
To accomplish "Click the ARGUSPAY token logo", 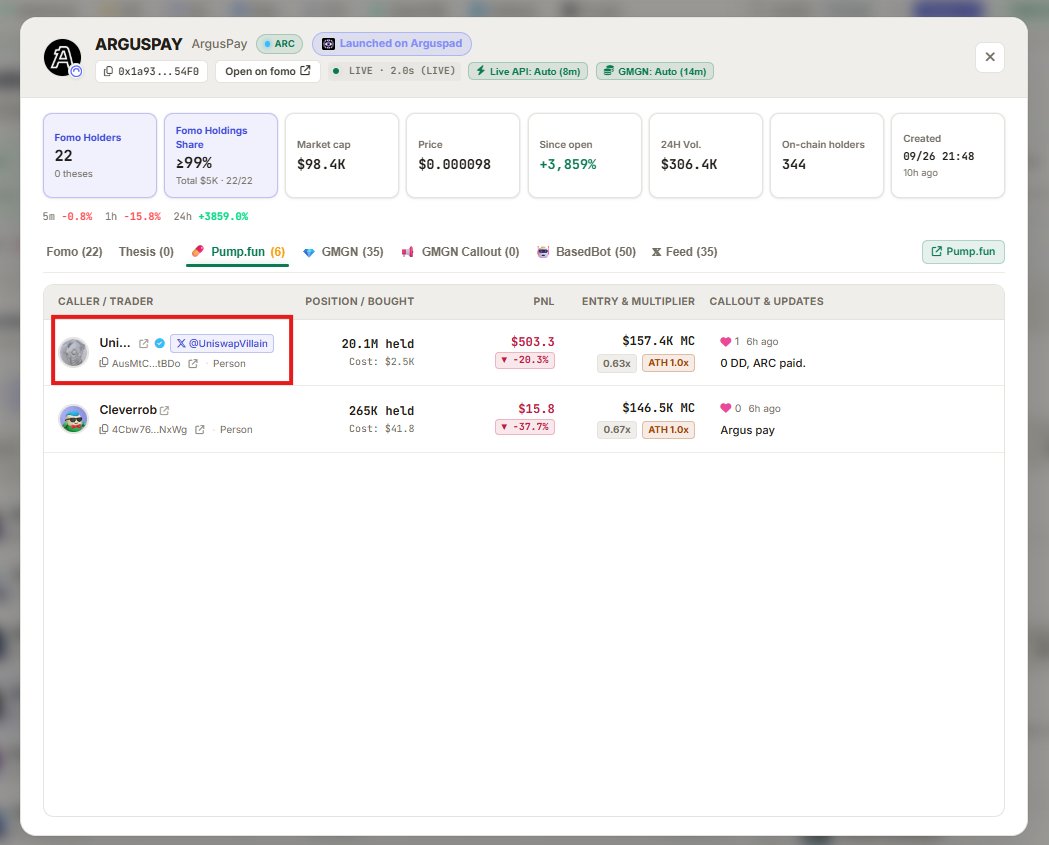I will tap(62, 57).
